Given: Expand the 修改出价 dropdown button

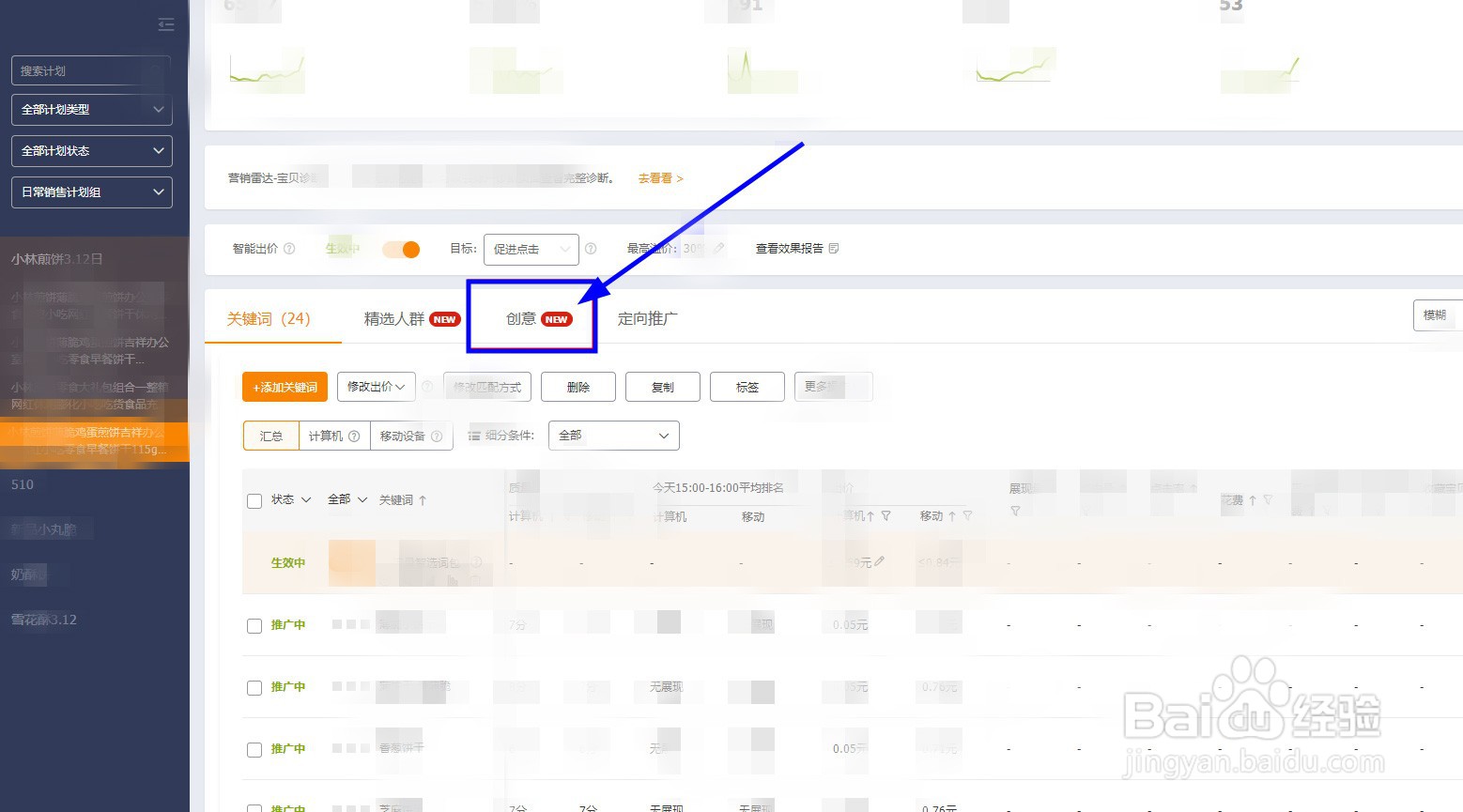Looking at the screenshot, I should coord(377,387).
